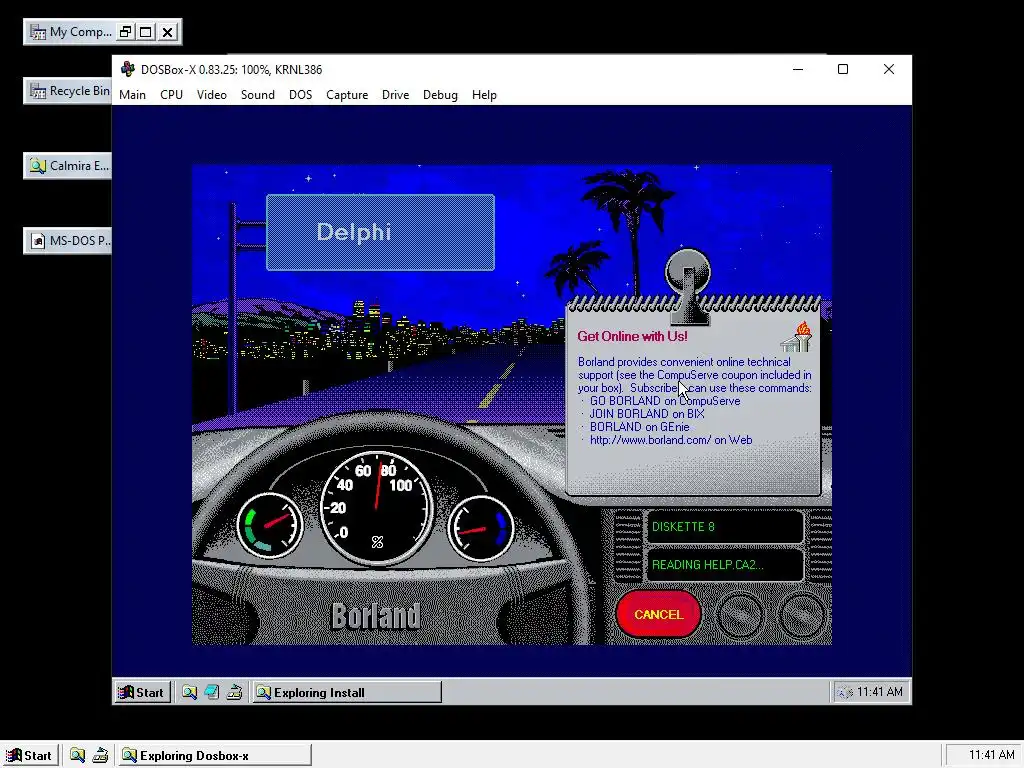Click the outer taskbar Start button

point(29,756)
